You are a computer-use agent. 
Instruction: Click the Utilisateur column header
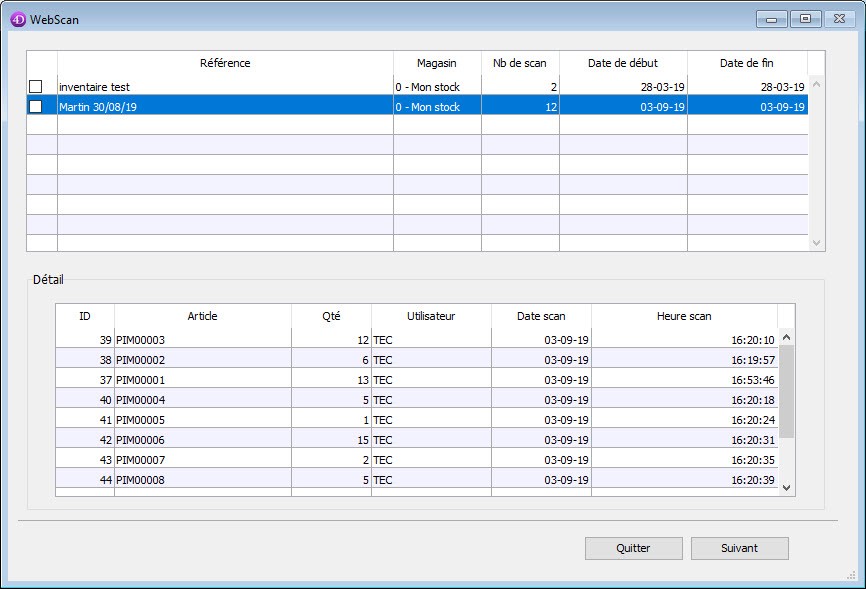coord(431,316)
